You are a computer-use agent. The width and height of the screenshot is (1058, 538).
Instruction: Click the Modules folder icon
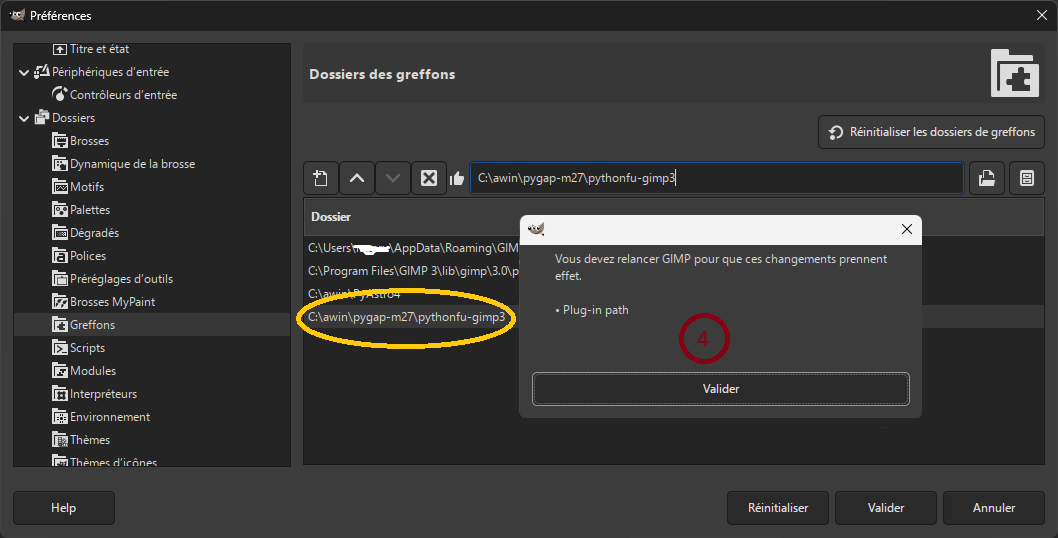(x=60, y=370)
